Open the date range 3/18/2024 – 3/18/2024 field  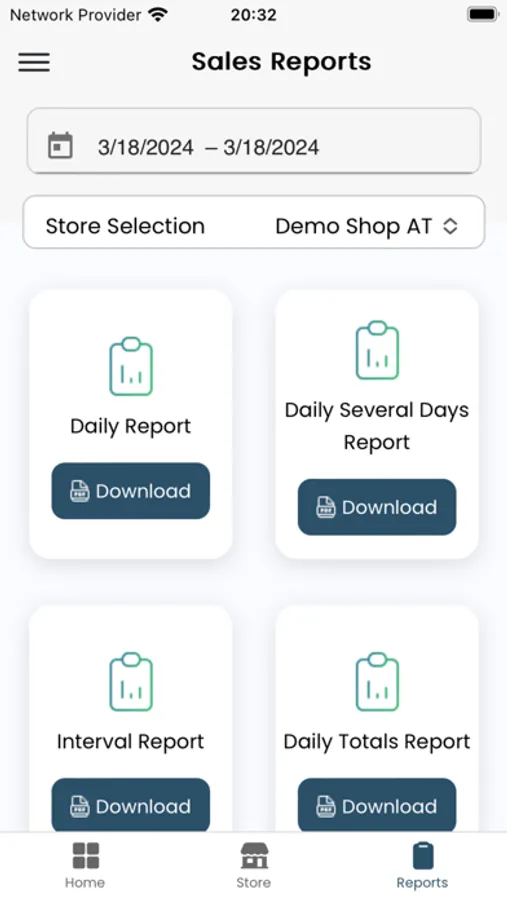(253, 141)
